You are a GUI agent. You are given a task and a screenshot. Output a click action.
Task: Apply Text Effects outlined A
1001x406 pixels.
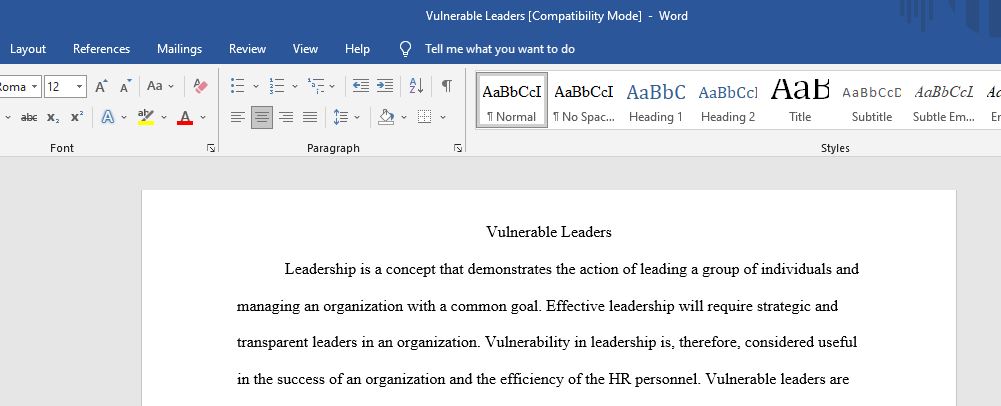[x=108, y=117]
